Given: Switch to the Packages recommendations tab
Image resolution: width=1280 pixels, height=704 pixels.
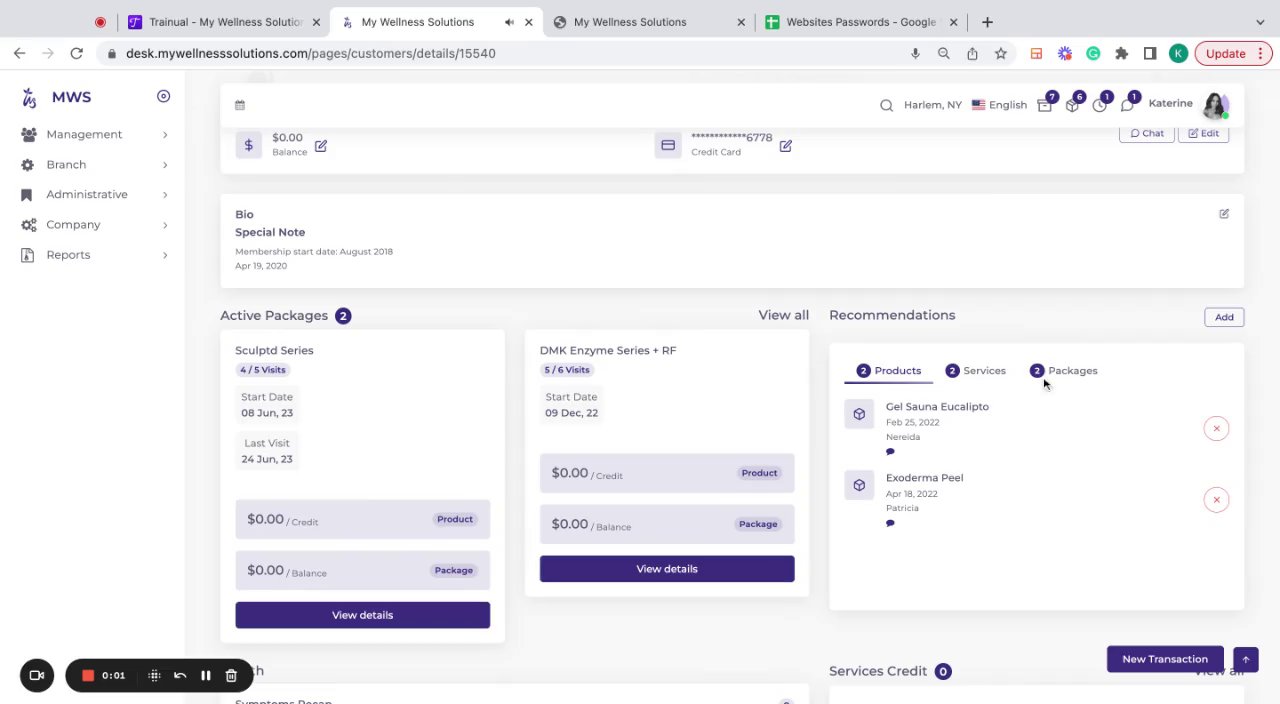Looking at the screenshot, I should click(x=1064, y=371).
